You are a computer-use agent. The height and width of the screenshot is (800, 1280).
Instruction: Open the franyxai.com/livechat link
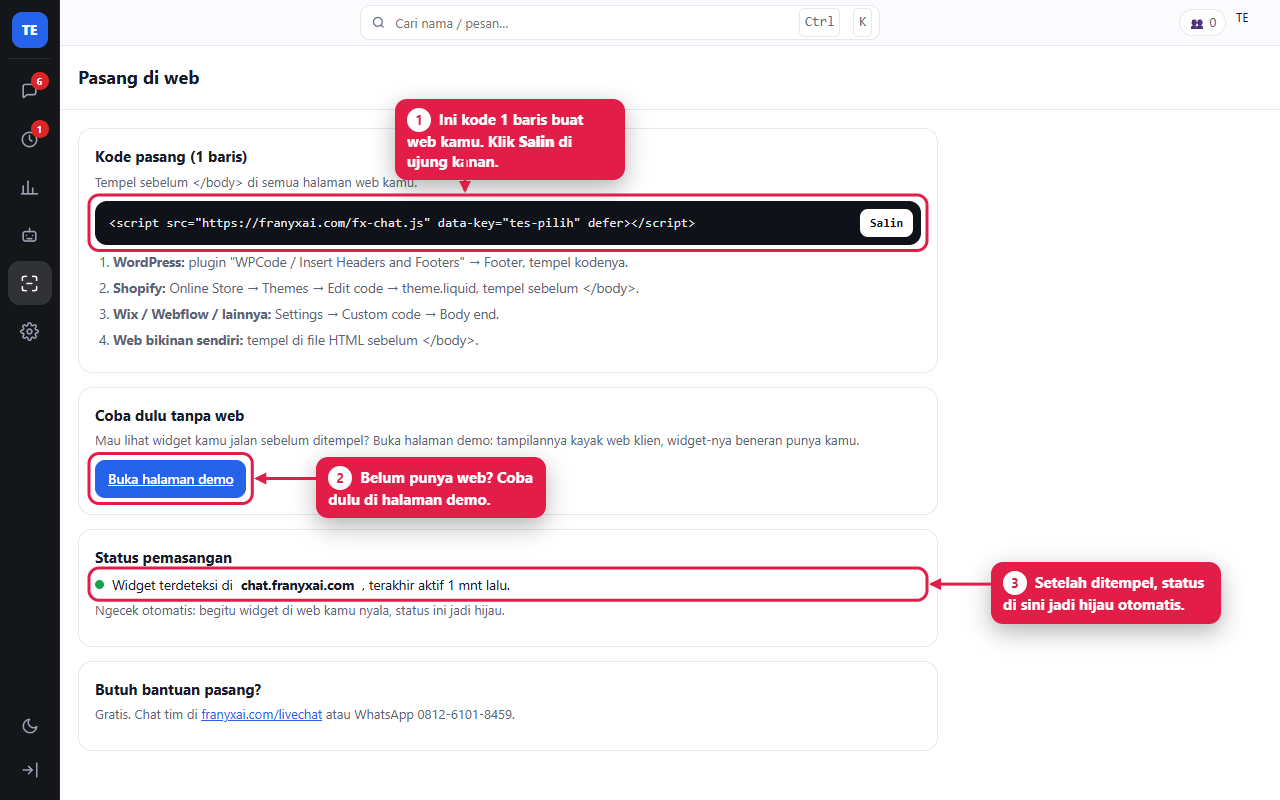coord(262,715)
